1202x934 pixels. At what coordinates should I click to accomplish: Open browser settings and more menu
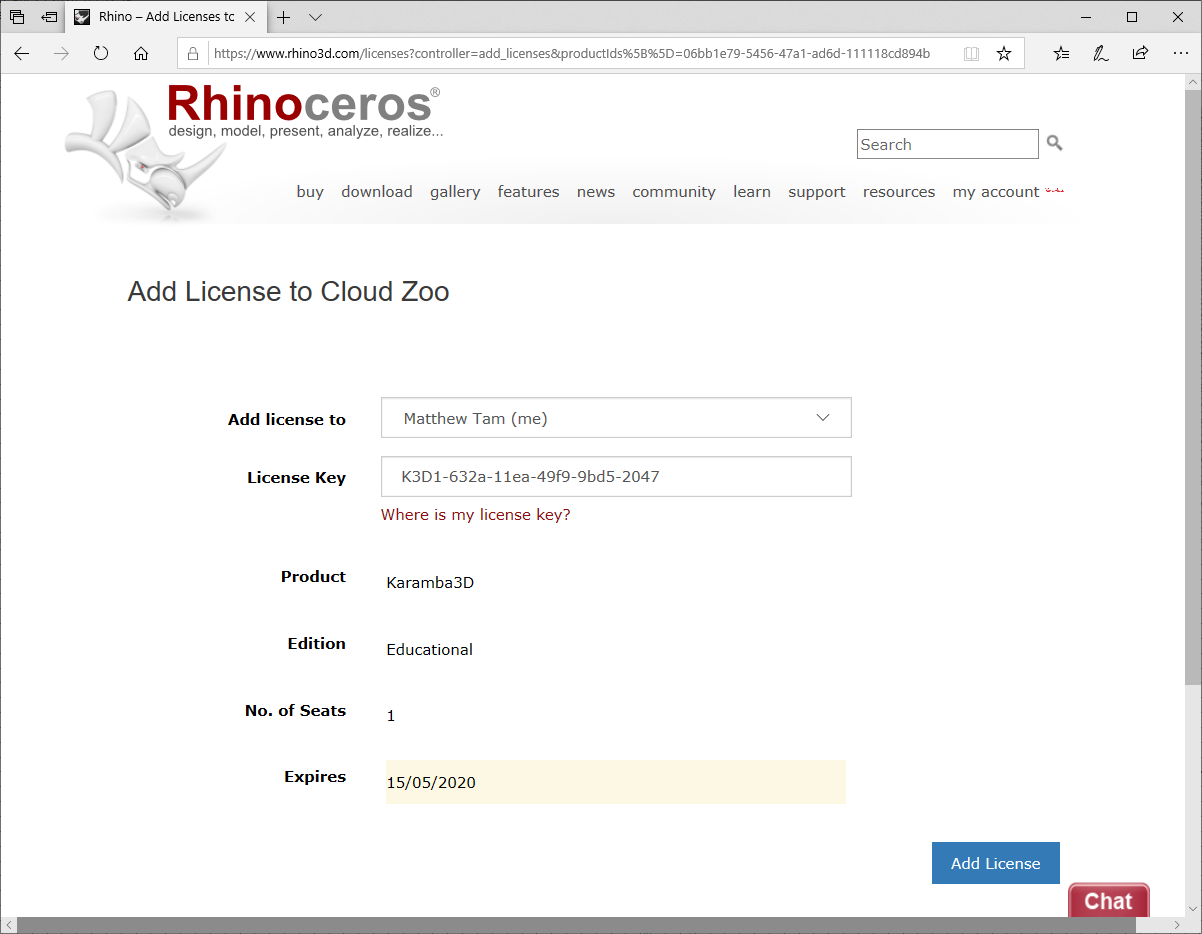pyautogui.click(x=1178, y=54)
